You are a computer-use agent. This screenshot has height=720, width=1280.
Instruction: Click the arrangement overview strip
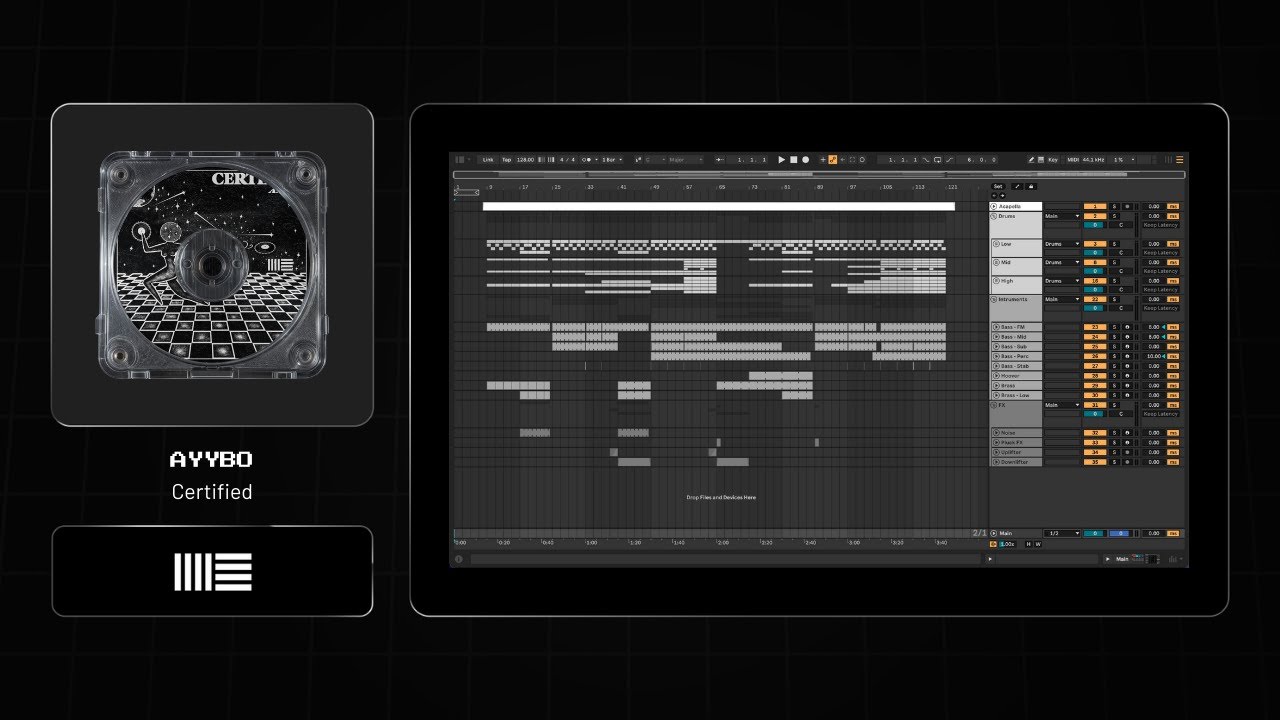(x=819, y=174)
